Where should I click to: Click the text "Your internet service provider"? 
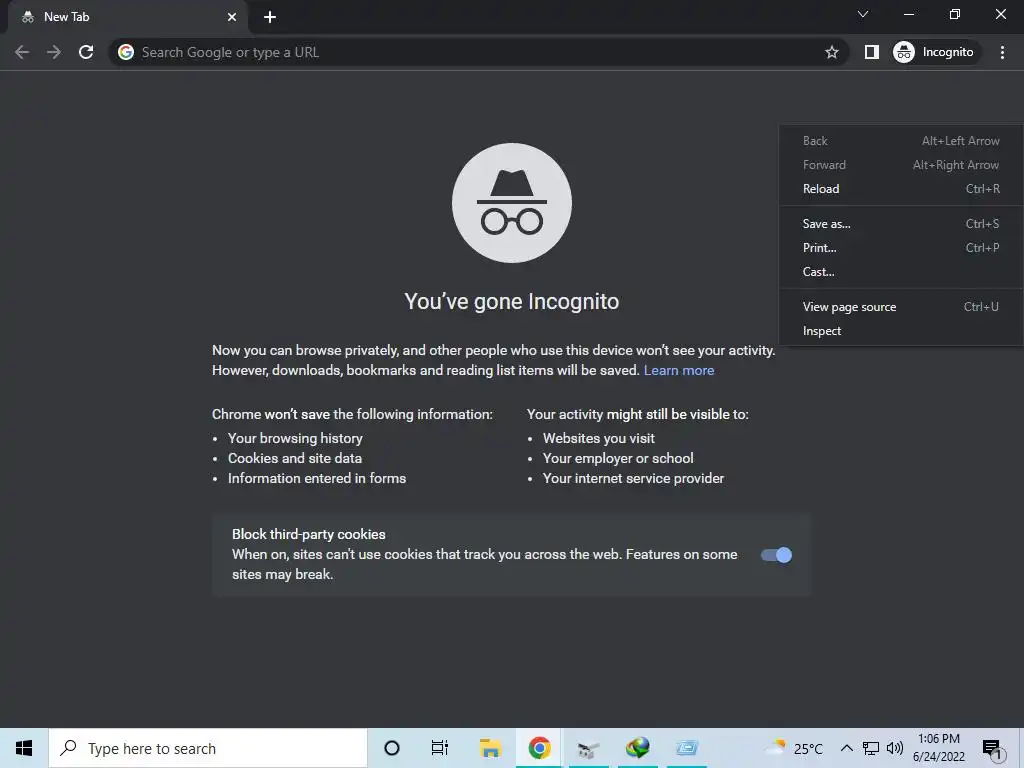(x=633, y=479)
